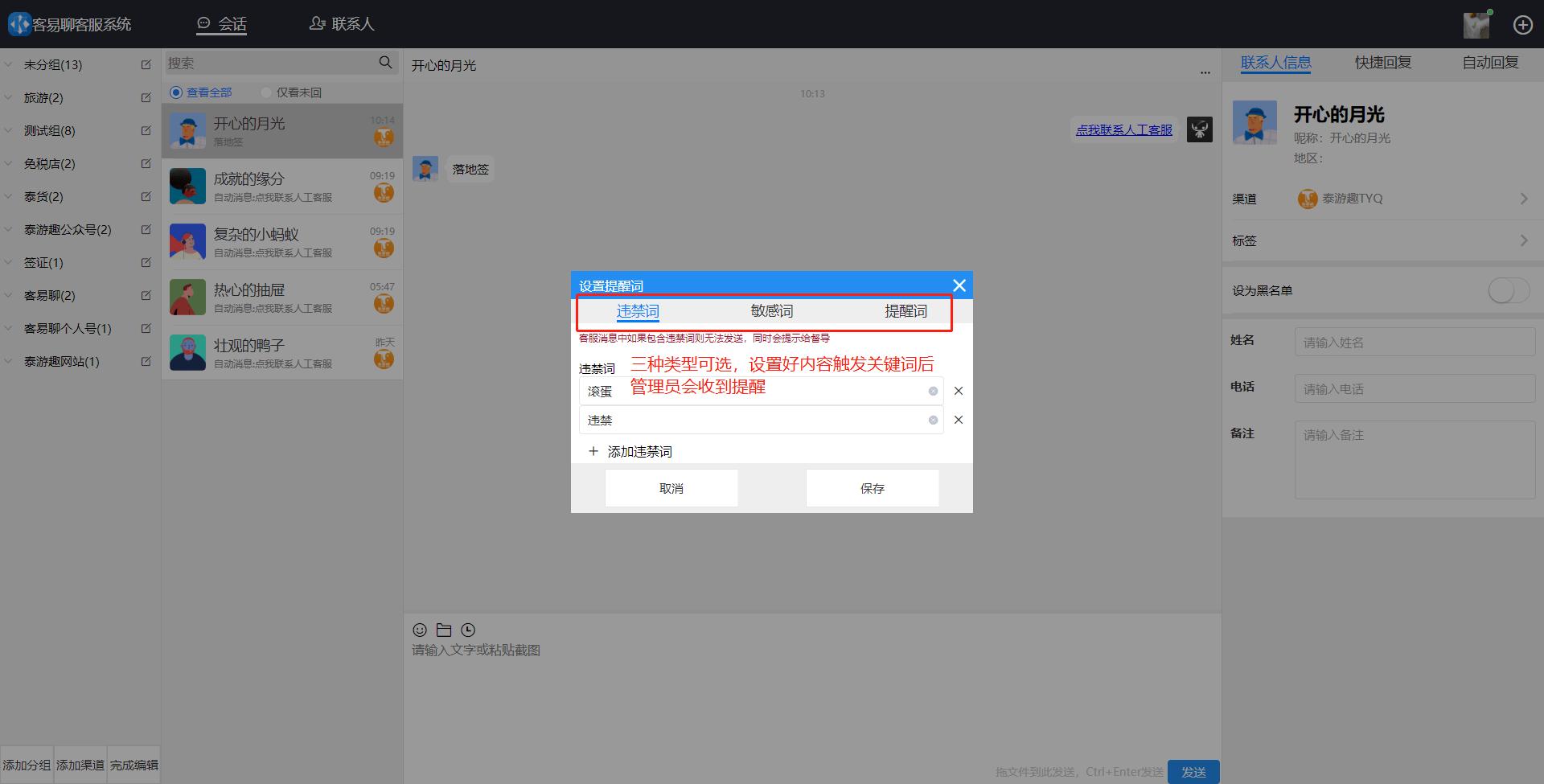The image size is (1544, 784).
Task: Select the 查看全部 radio option
Action: pos(175,92)
